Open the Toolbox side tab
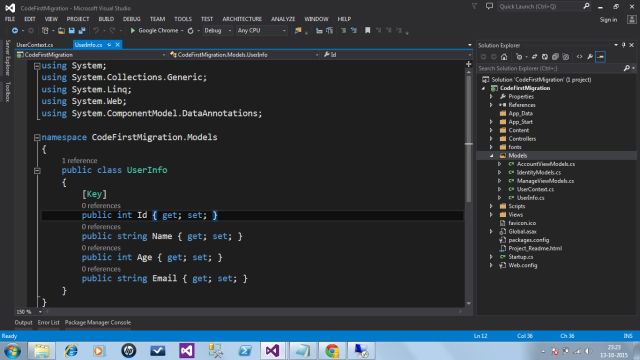The width and height of the screenshot is (640, 360). click(7, 91)
